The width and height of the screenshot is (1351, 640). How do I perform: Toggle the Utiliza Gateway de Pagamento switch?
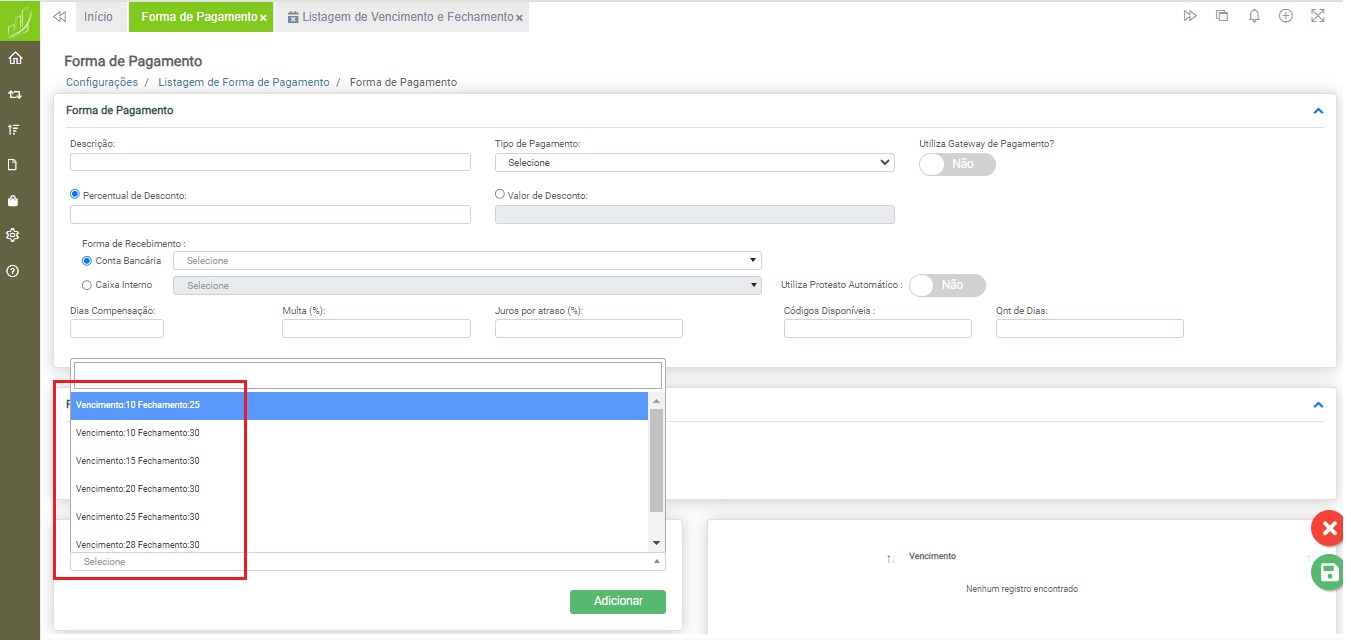pos(957,164)
